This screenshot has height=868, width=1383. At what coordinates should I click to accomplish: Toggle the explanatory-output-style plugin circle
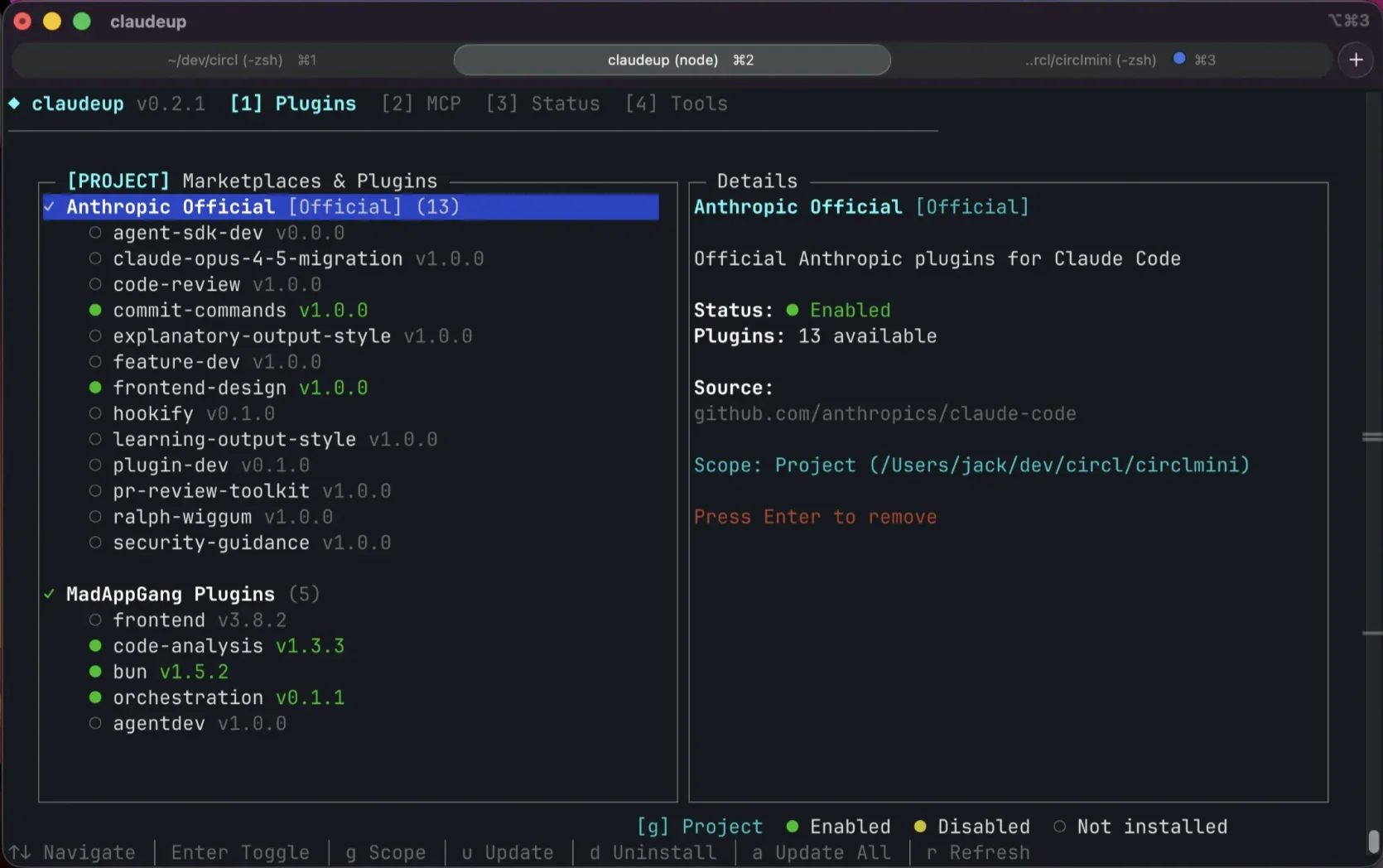[x=95, y=335]
